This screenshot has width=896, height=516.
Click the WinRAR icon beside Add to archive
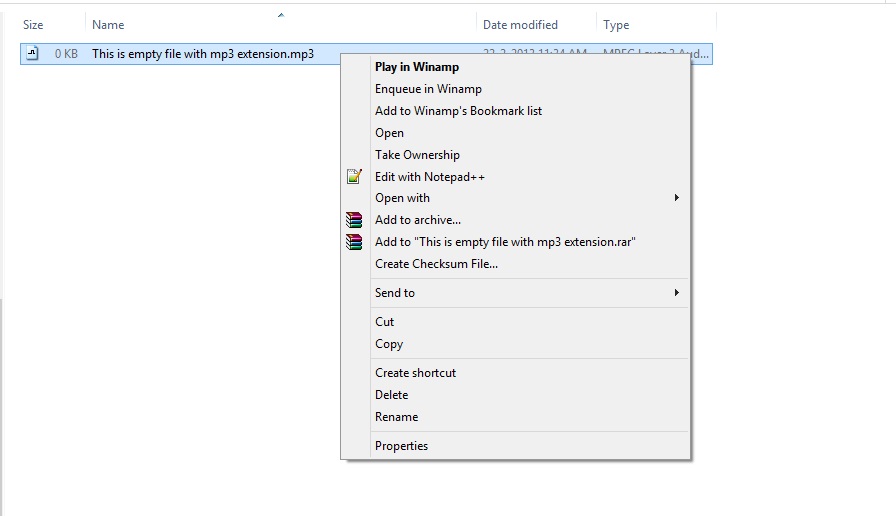pyautogui.click(x=354, y=220)
